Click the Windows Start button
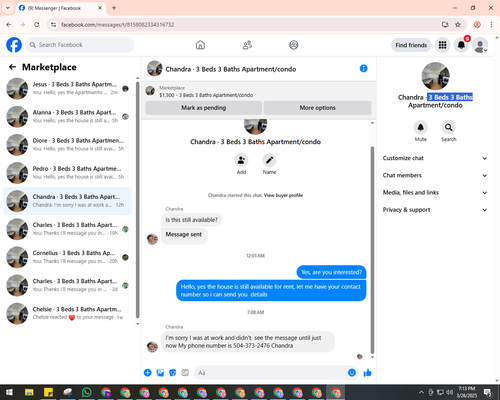This screenshot has width=500, height=400. [x=9, y=392]
